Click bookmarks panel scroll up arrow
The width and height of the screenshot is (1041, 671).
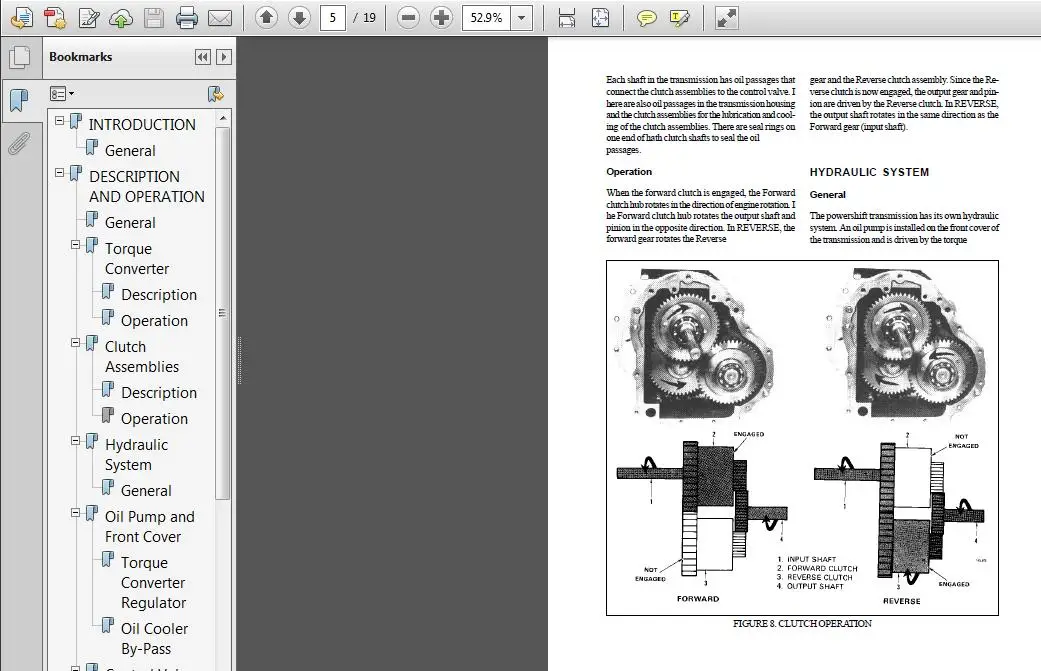click(x=223, y=118)
